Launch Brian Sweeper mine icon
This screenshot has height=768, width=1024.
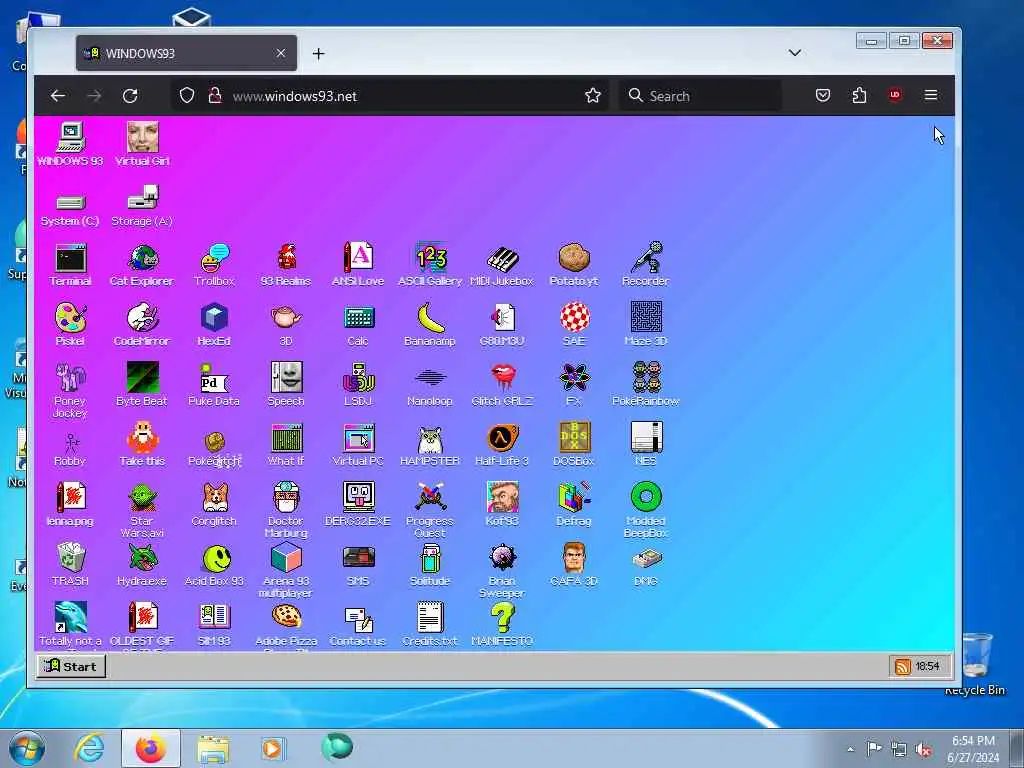[502, 570]
